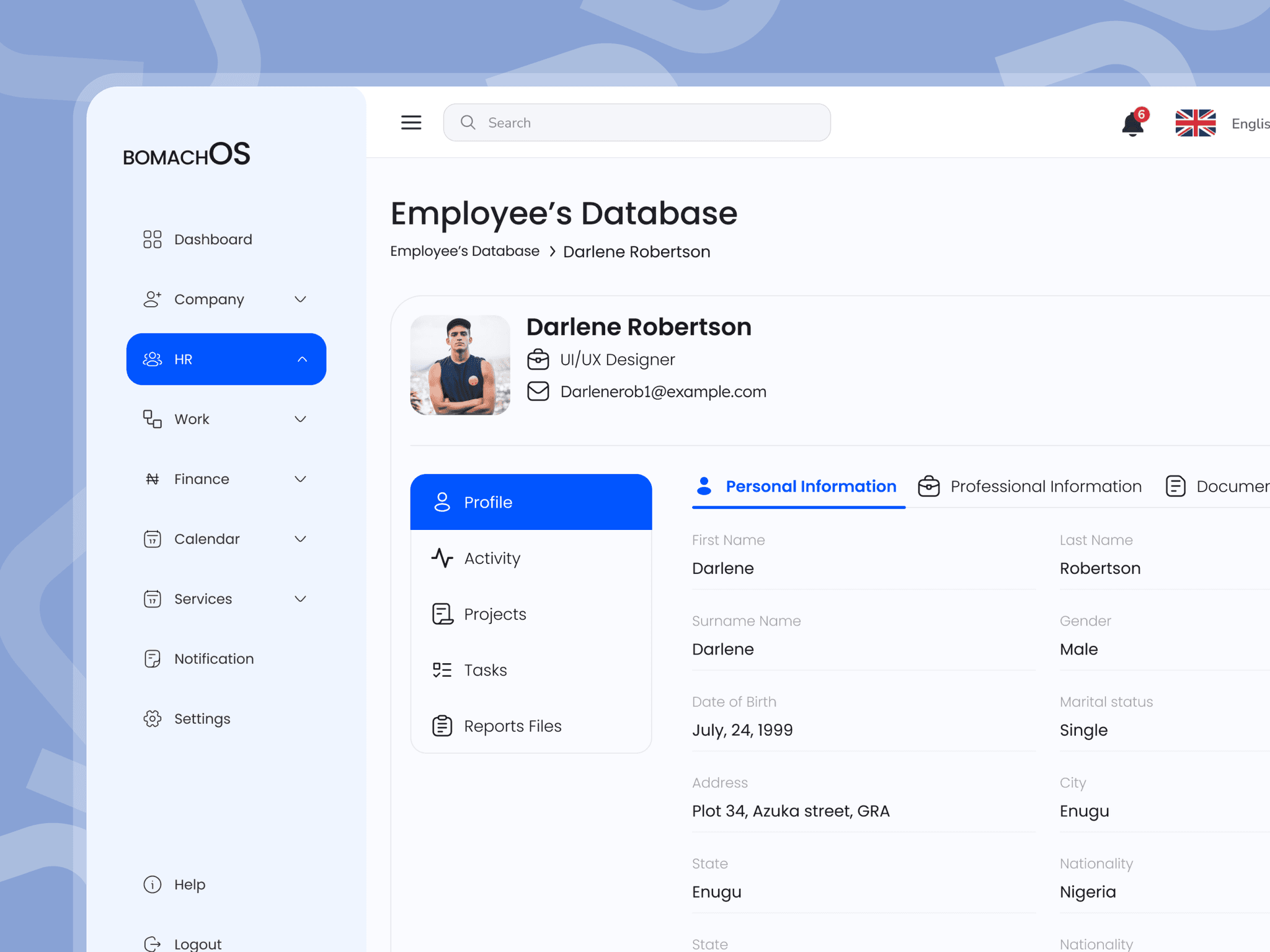
Task: Expand the Finance dropdown arrow
Action: click(x=301, y=479)
